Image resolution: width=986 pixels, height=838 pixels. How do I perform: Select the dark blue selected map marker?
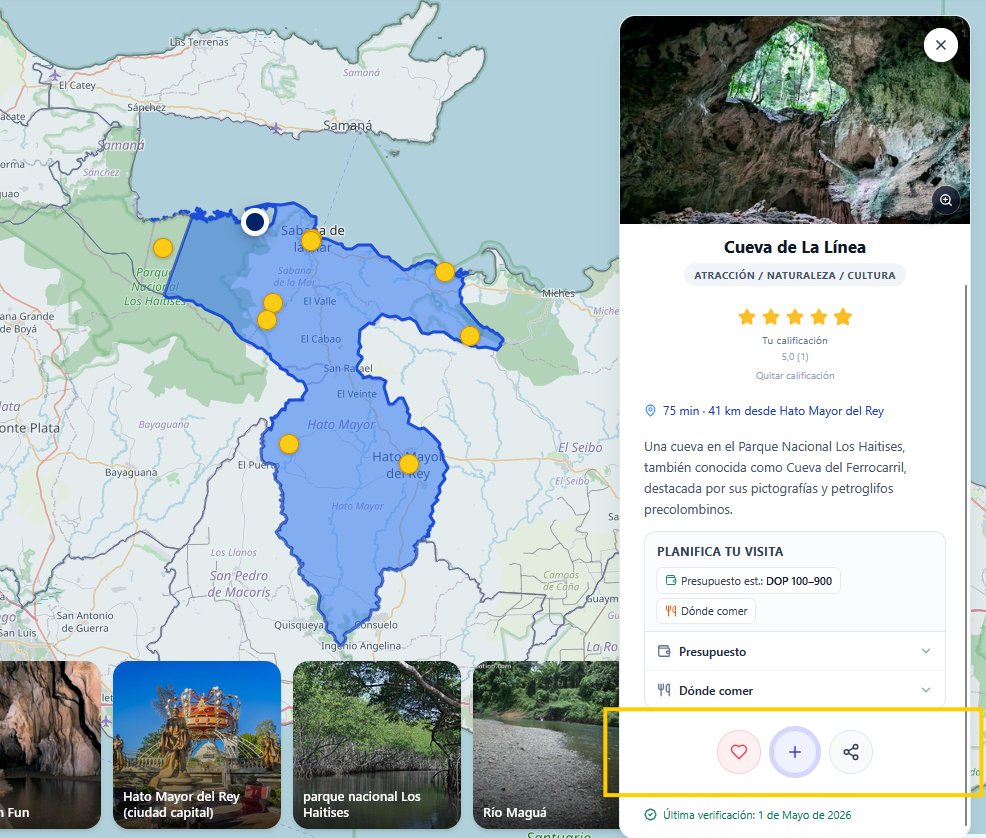pyautogui.click(x=255, y=221)
